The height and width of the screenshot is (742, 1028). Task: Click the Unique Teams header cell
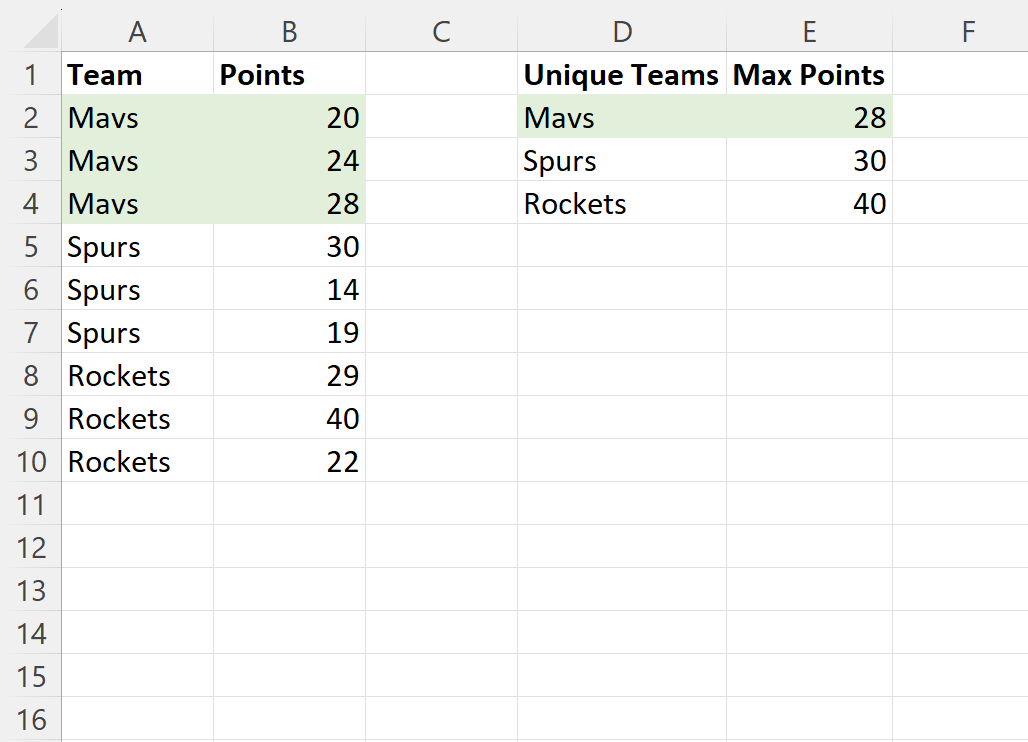[622, 75]
